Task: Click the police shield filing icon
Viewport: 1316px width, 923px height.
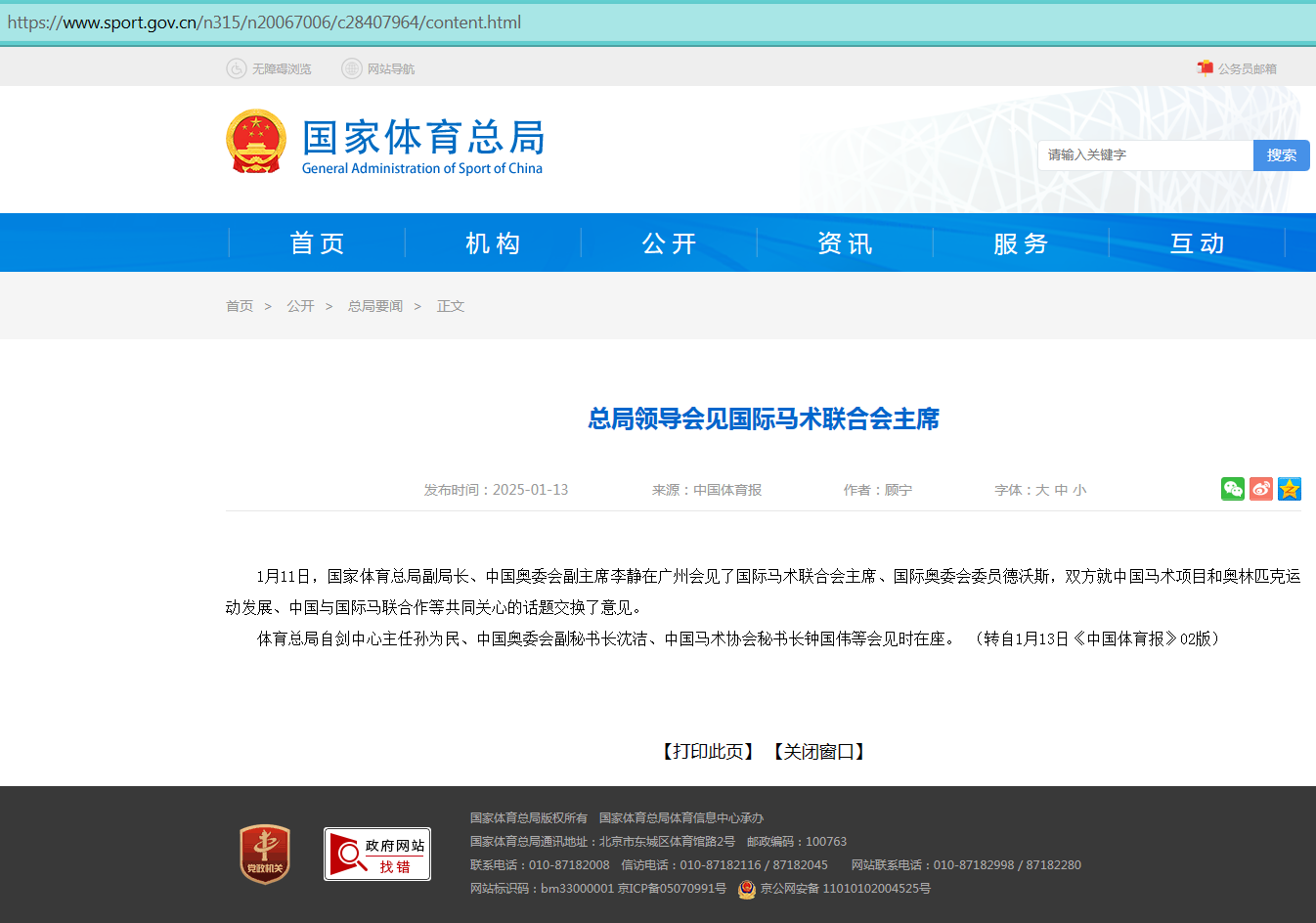Action: click(x=747, y=889)
